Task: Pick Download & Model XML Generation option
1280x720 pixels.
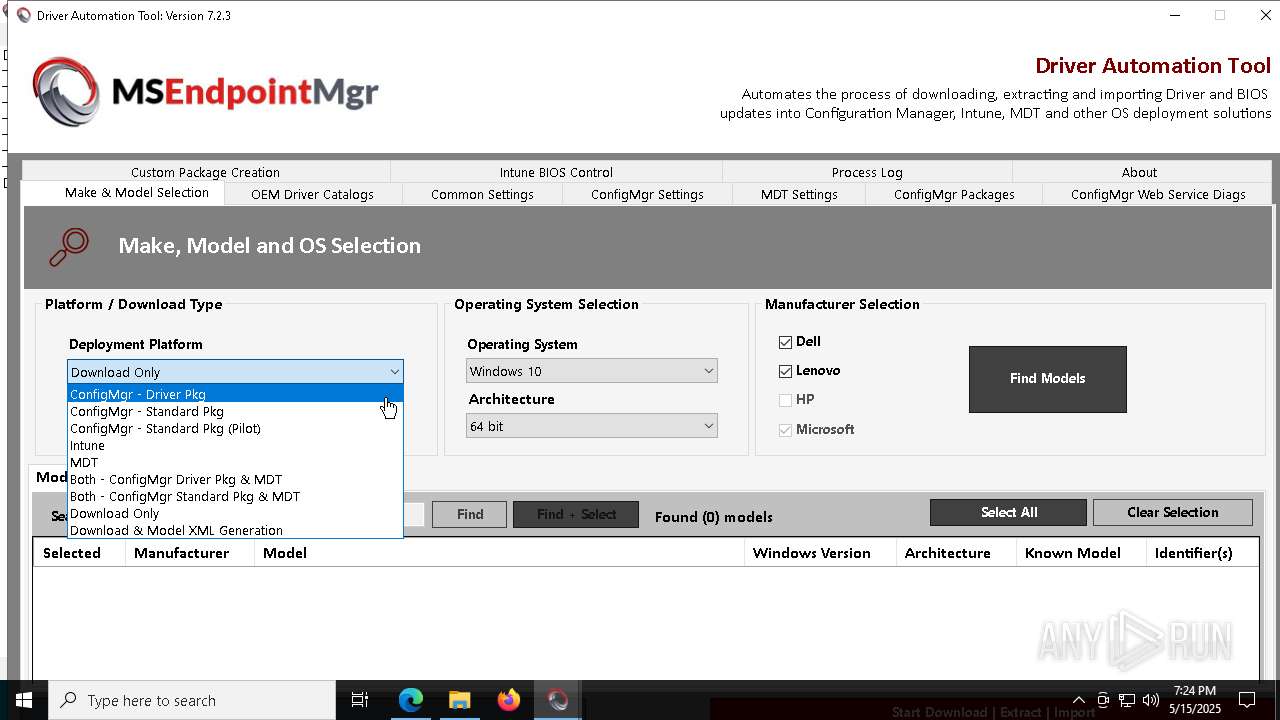Action: coord(235,530)
